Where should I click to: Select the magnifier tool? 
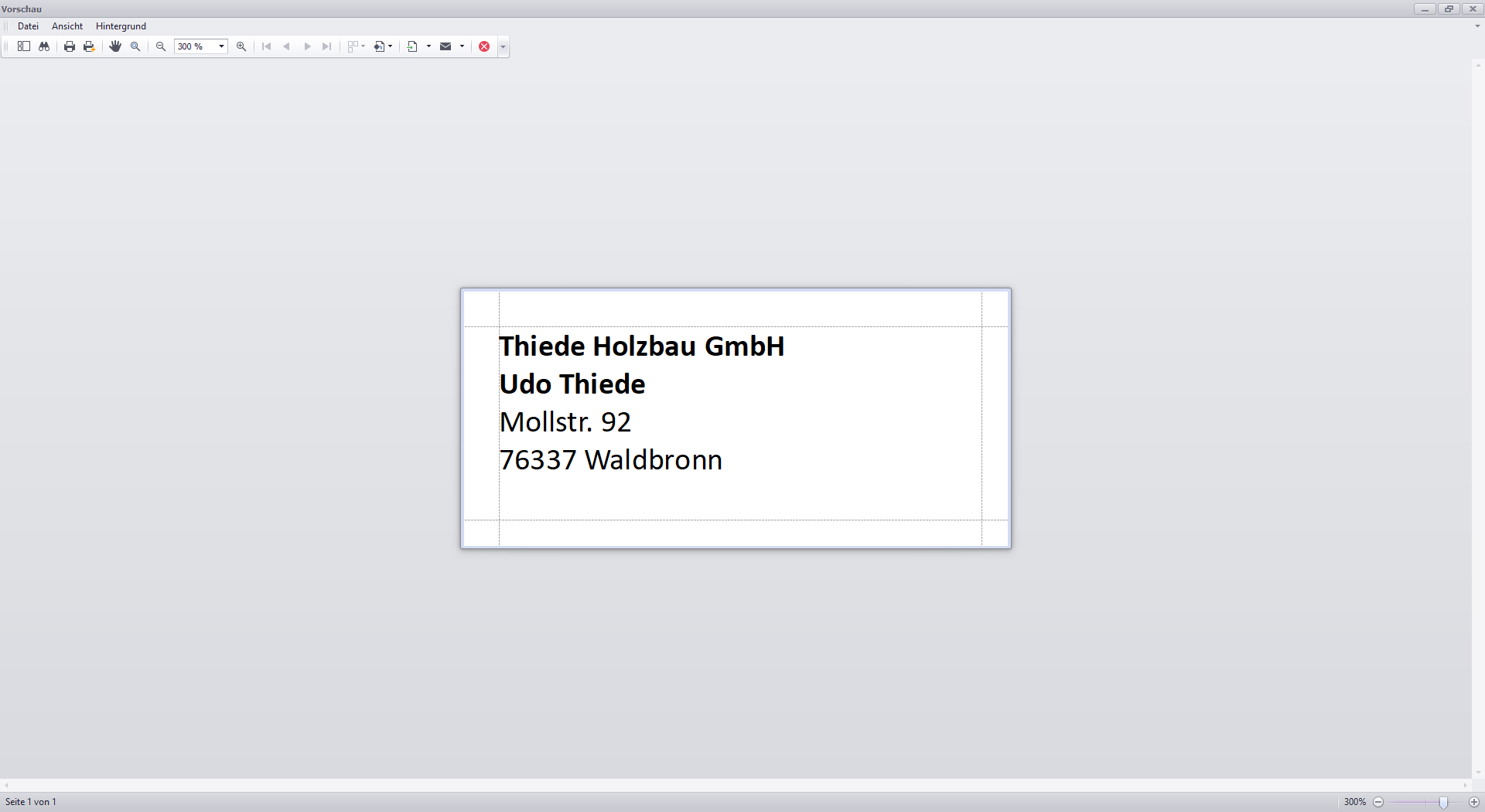point(135,46)
